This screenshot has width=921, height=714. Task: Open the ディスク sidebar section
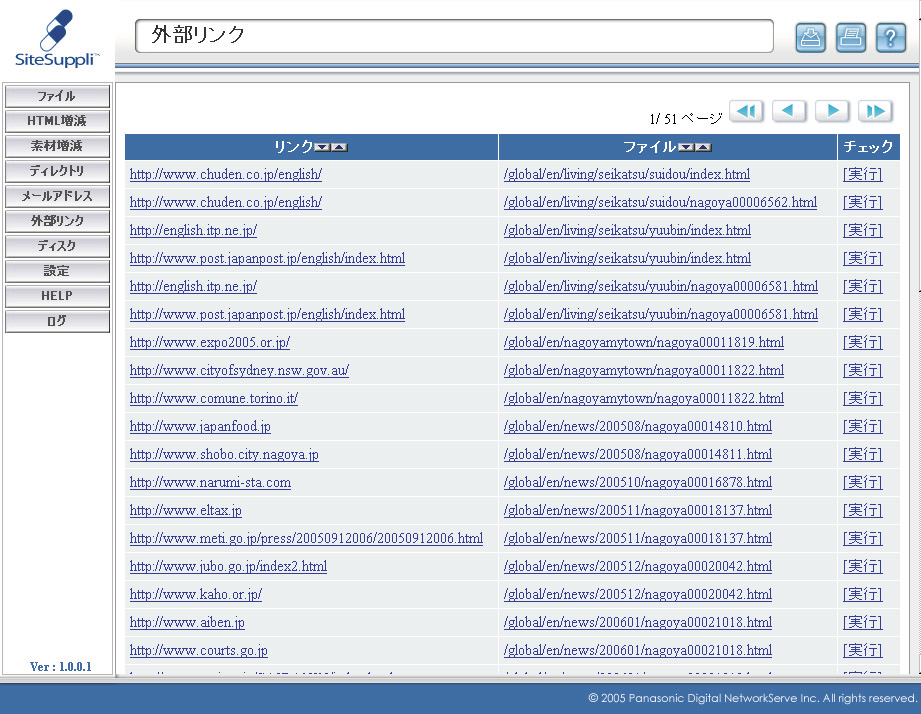pos(57,246)
